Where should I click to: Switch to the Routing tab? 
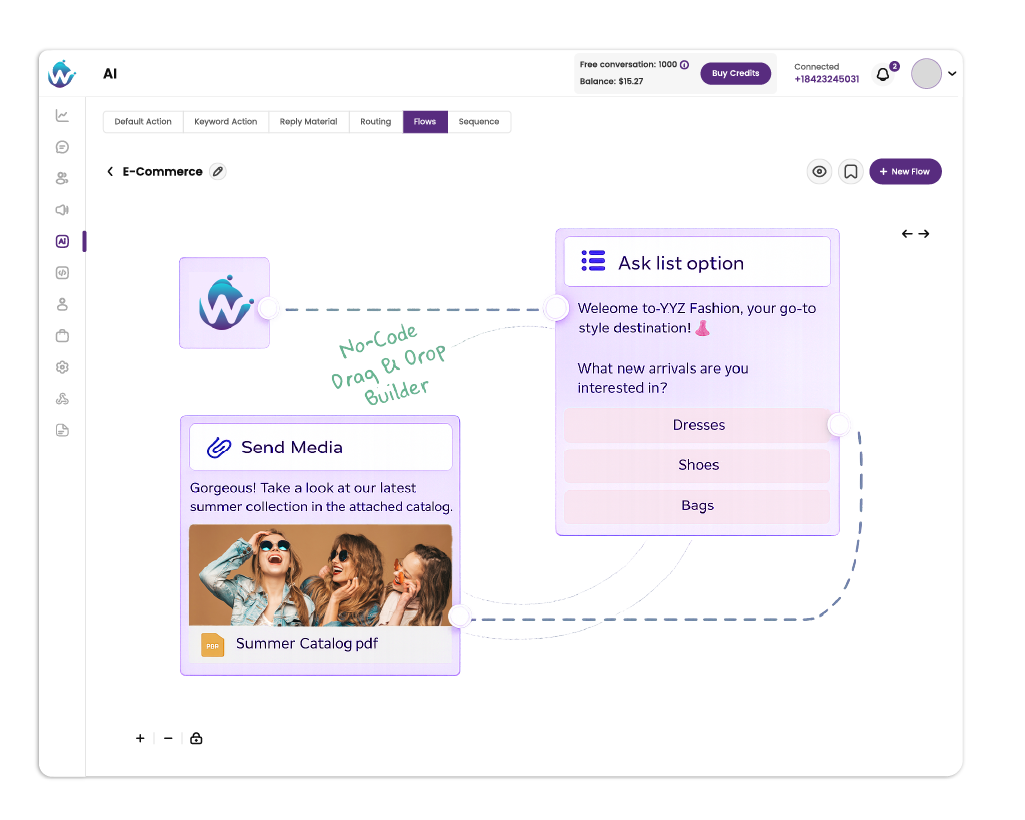pos(375,122)
